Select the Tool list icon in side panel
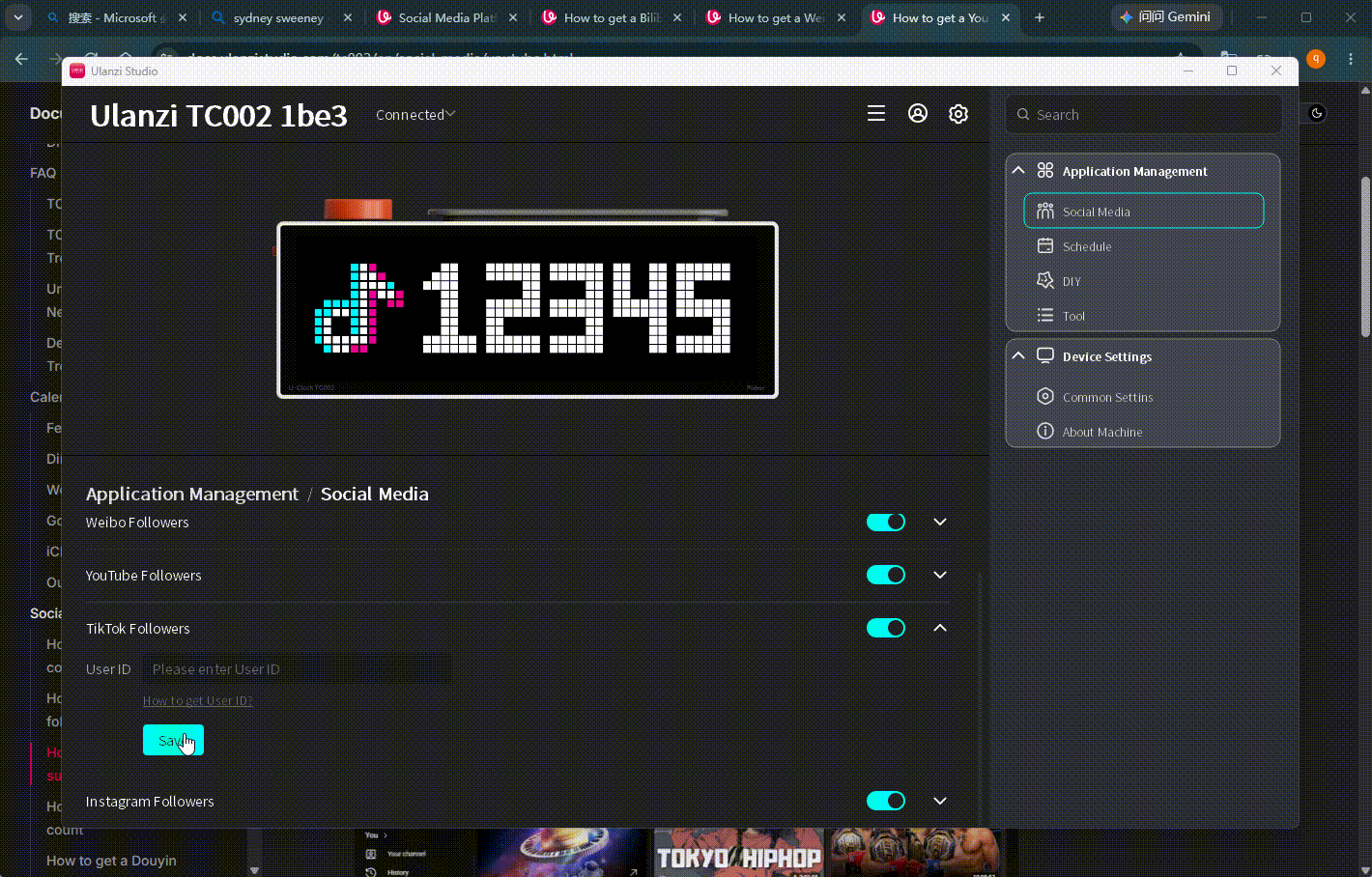Image resolution: width=1372 pixels, height=877 pixels. click(1045, 316)
